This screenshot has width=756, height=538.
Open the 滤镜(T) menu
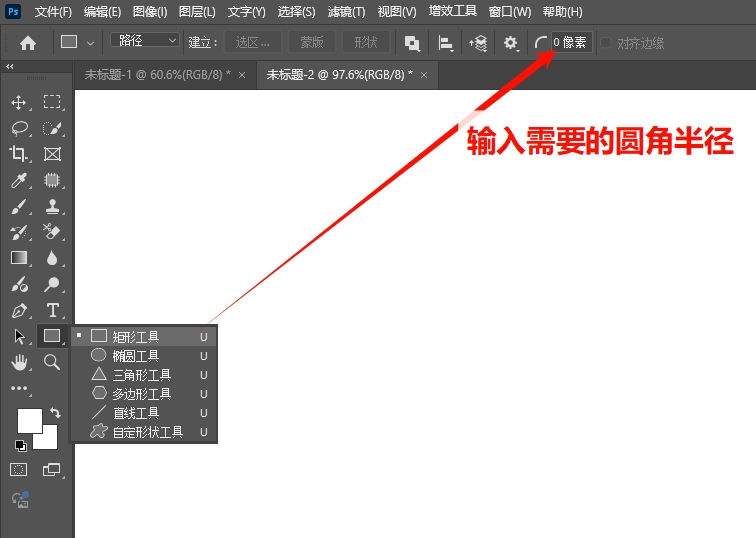[346, 12]
